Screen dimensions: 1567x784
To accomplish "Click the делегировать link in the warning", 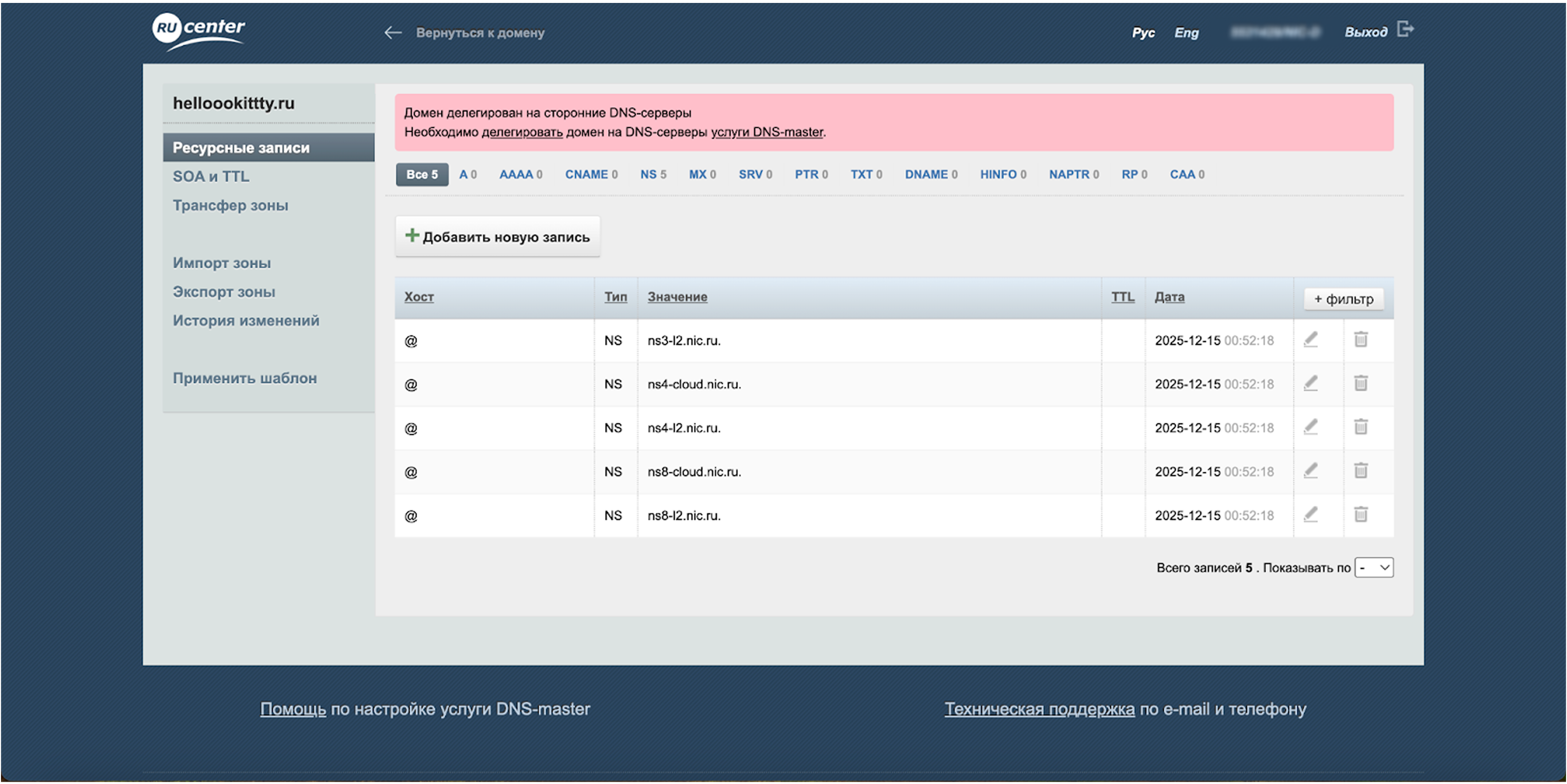I will (x=522, y=132).
